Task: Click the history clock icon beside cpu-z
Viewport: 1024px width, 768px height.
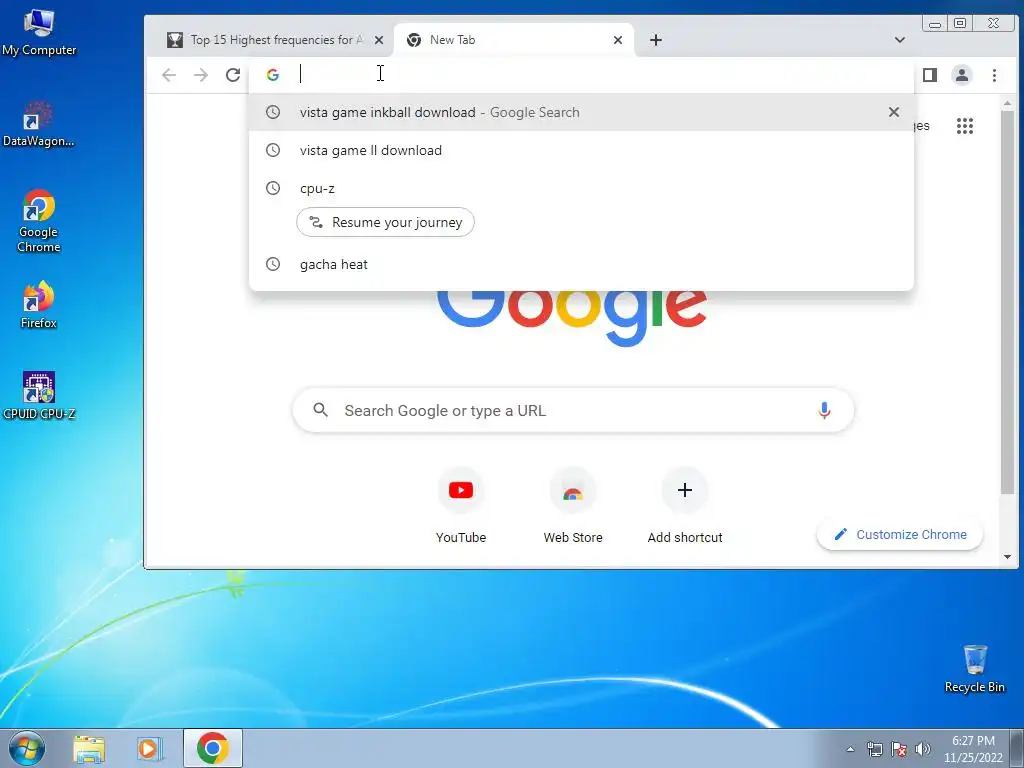Action: (273, 188)
